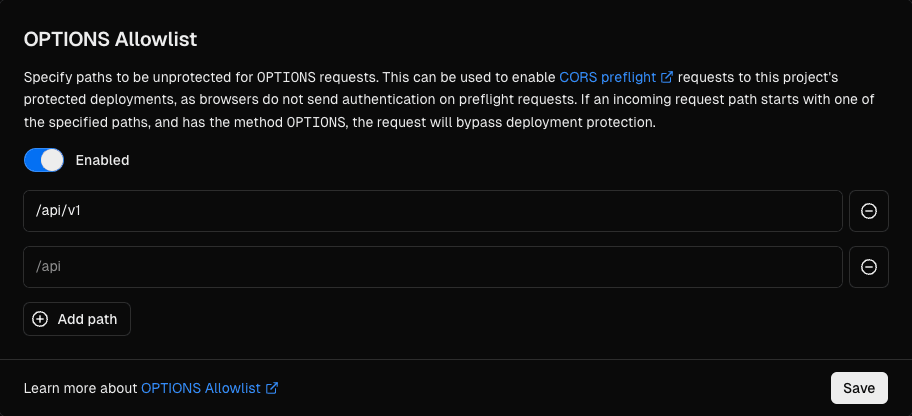Focus the empty path field with /api placeholder
The image size is (912, 416).
coord(432,267)
